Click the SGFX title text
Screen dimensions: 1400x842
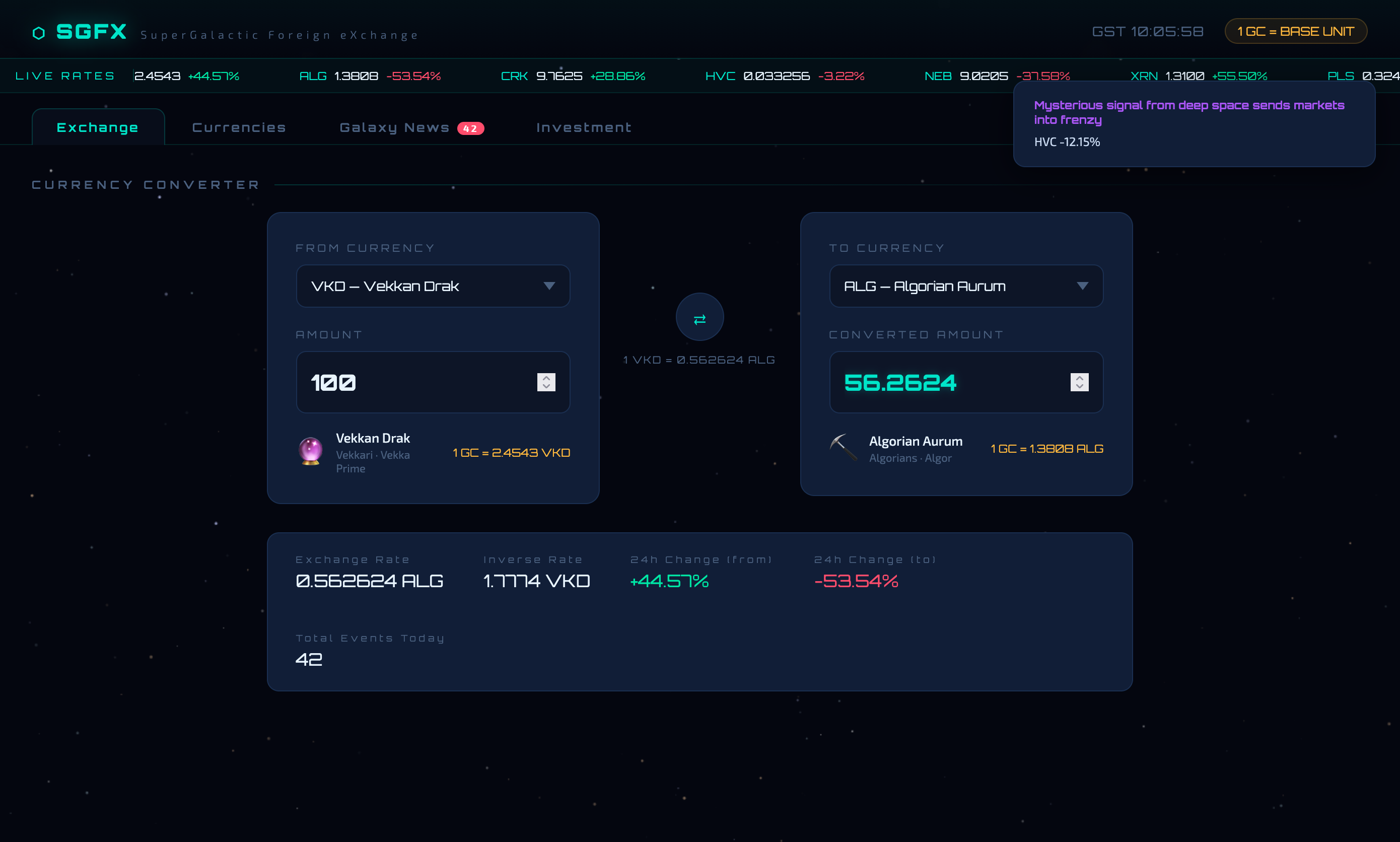[x=91, y=31]
